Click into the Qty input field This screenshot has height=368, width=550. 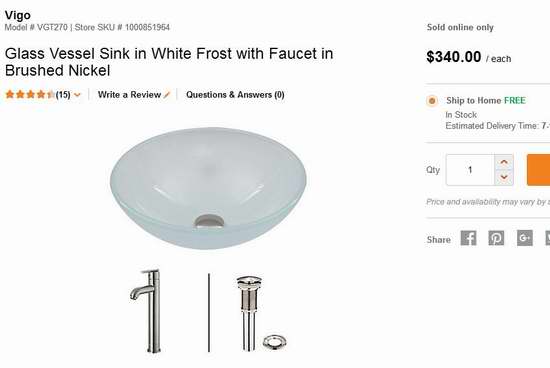[470, 170]
